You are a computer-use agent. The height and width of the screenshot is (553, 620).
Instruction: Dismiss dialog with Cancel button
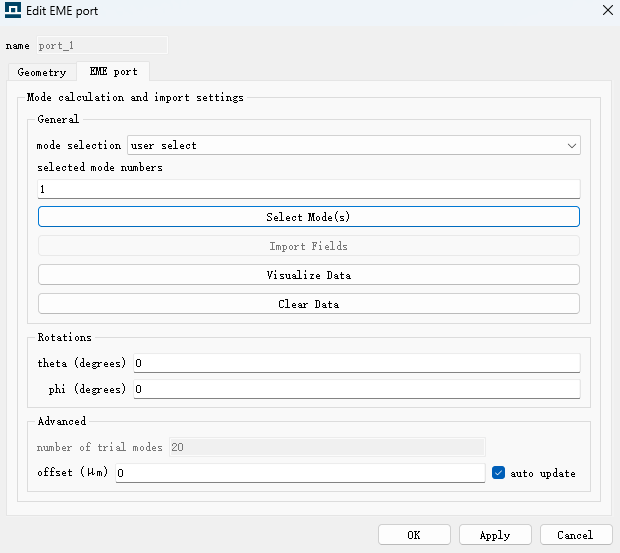(x=576, y=535)
